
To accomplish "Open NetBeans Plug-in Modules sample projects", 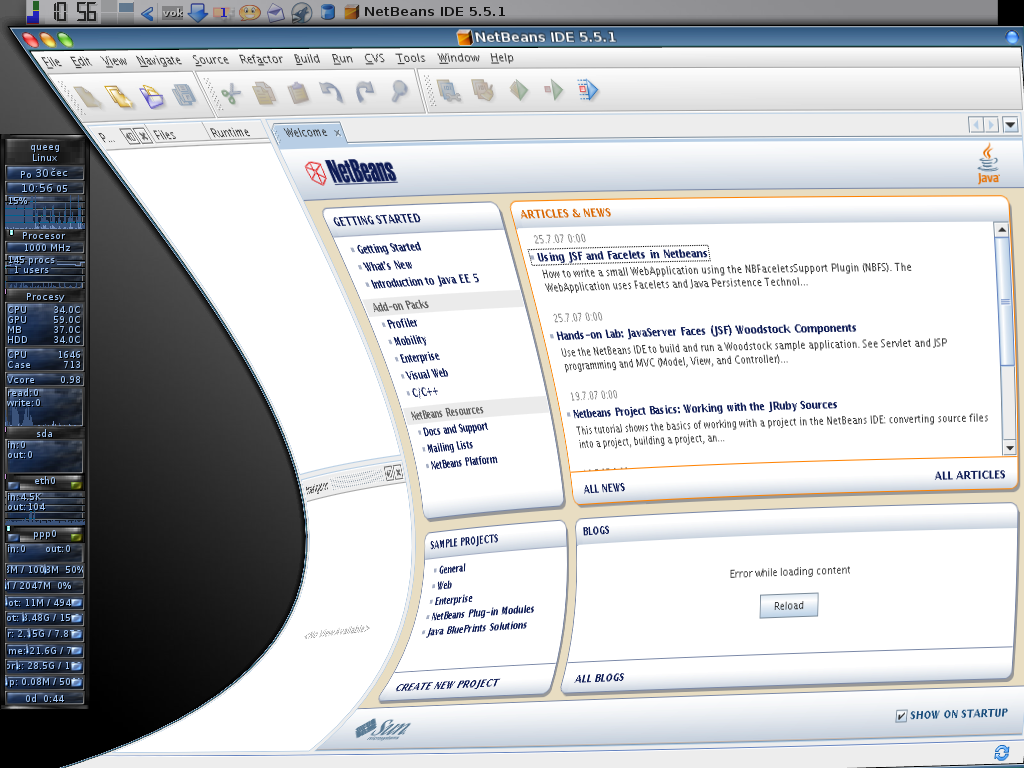I will 483,613.
